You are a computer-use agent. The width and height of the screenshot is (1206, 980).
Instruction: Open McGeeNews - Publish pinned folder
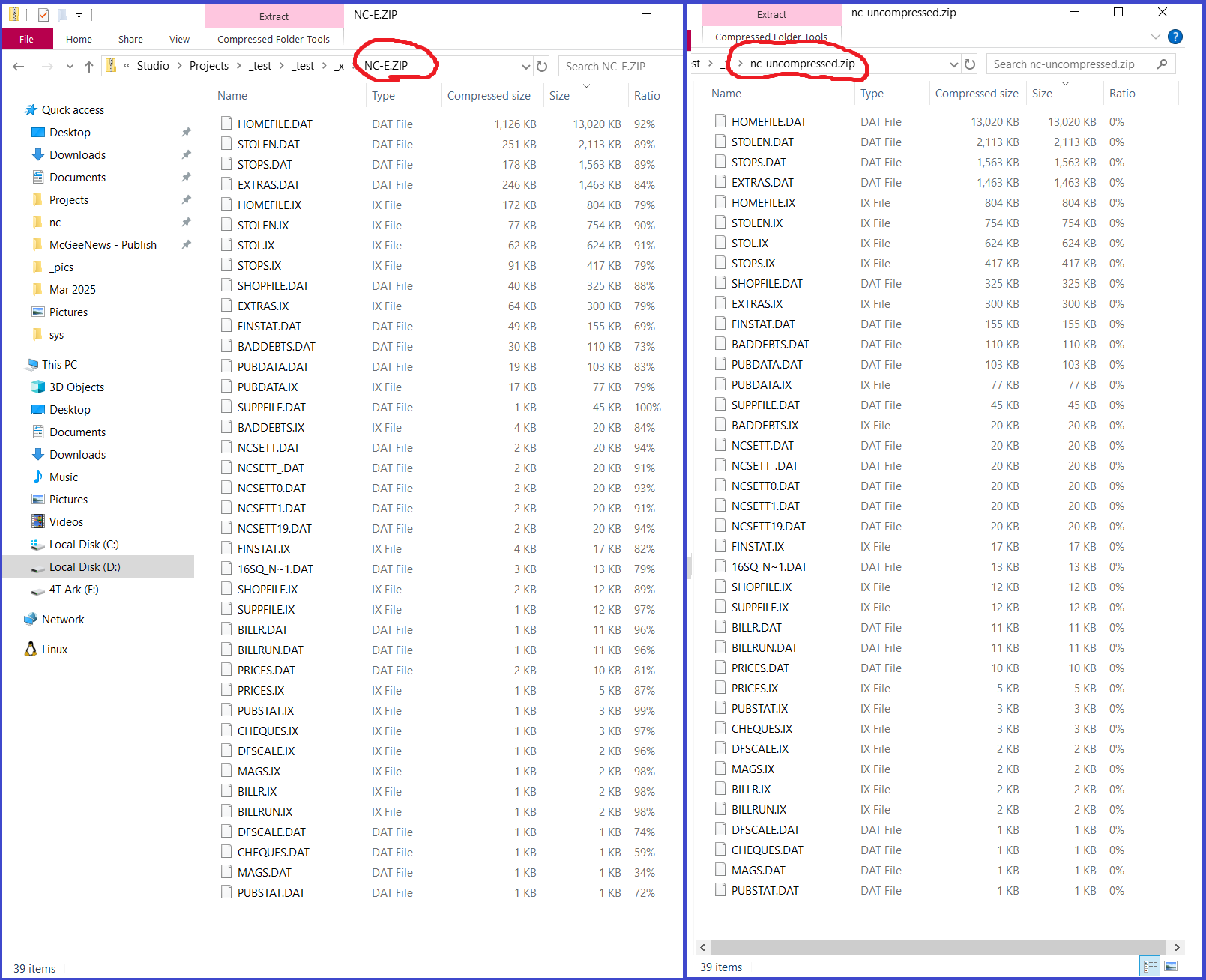[103, 245]
